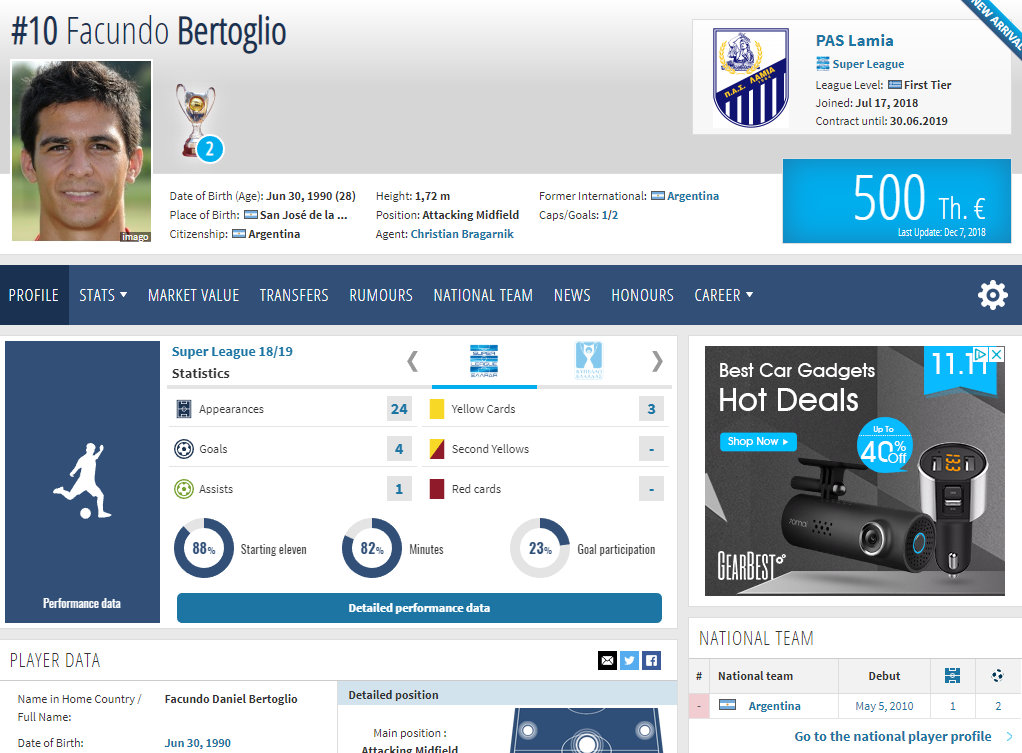Click the 88% Starting eleven chart
This screenshot has width=1022, height=753.
[203, 548]
